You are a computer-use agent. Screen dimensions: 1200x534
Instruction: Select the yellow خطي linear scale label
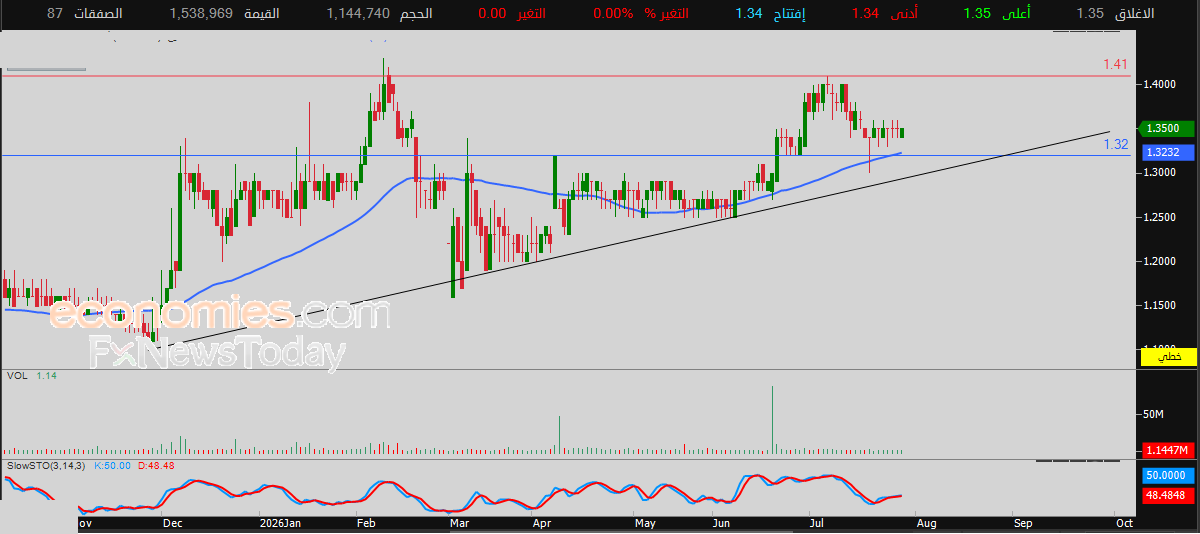(x=1168, y=356)
